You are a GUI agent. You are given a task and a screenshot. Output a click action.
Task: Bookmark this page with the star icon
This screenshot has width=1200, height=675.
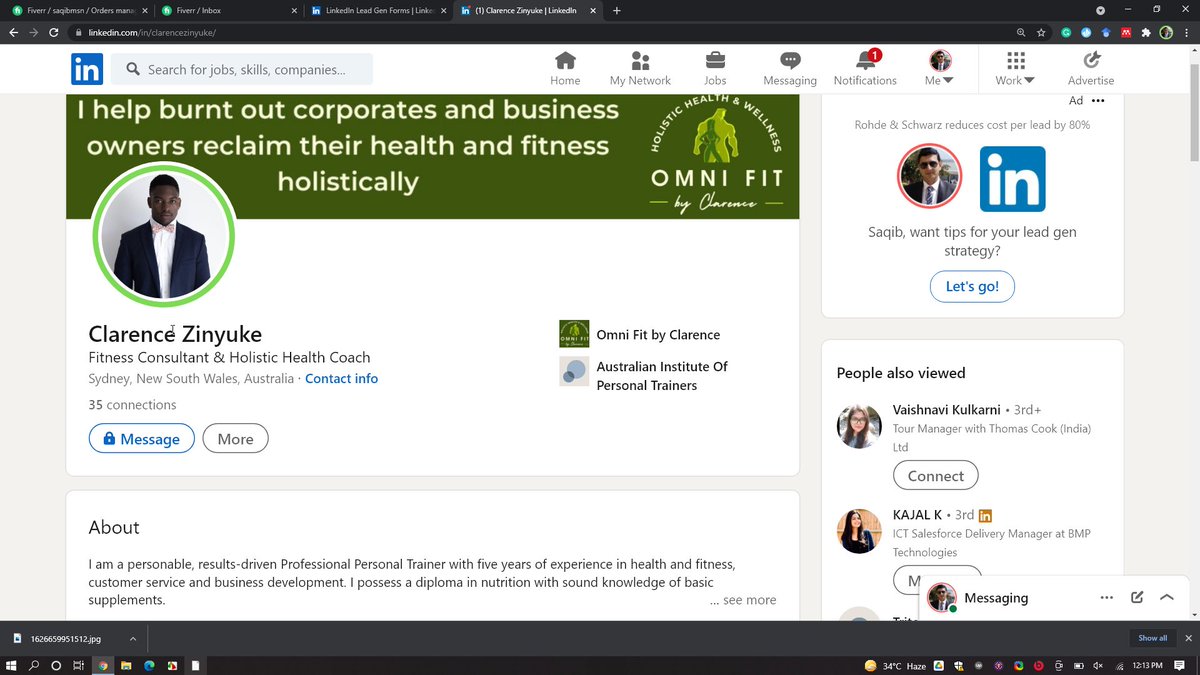(1041, 32)
